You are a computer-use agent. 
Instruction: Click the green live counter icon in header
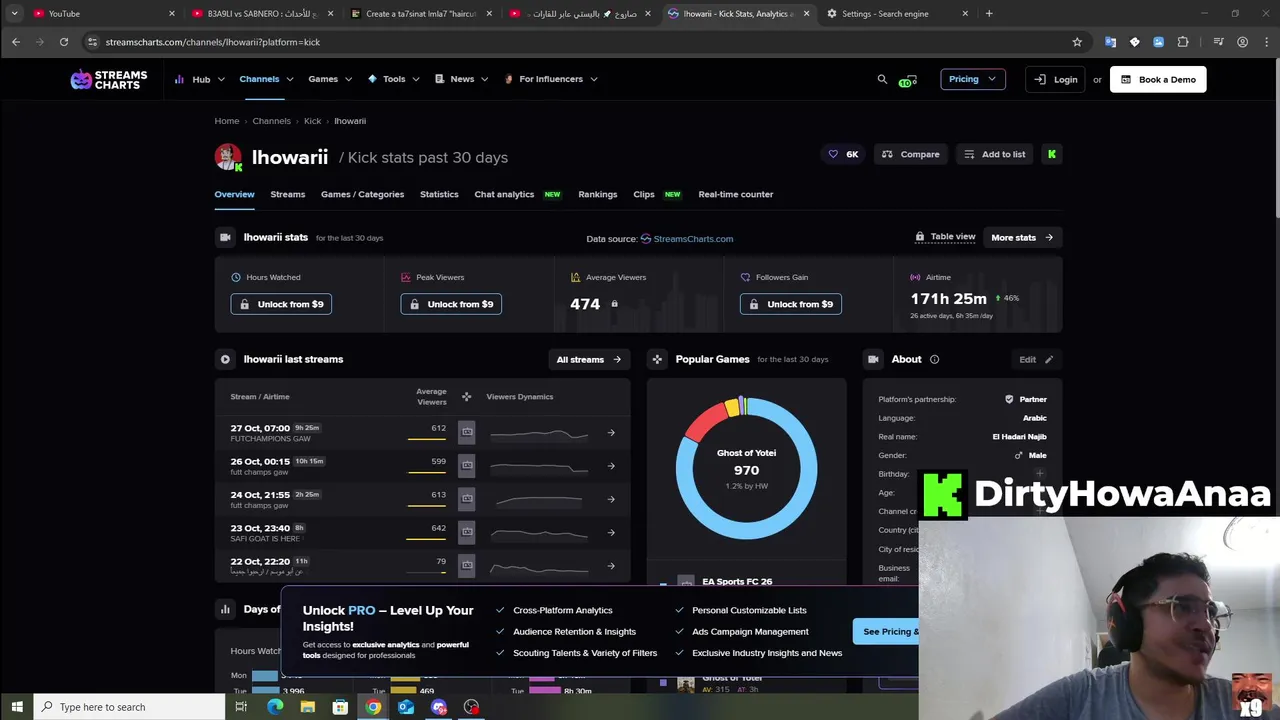(908, 80)
